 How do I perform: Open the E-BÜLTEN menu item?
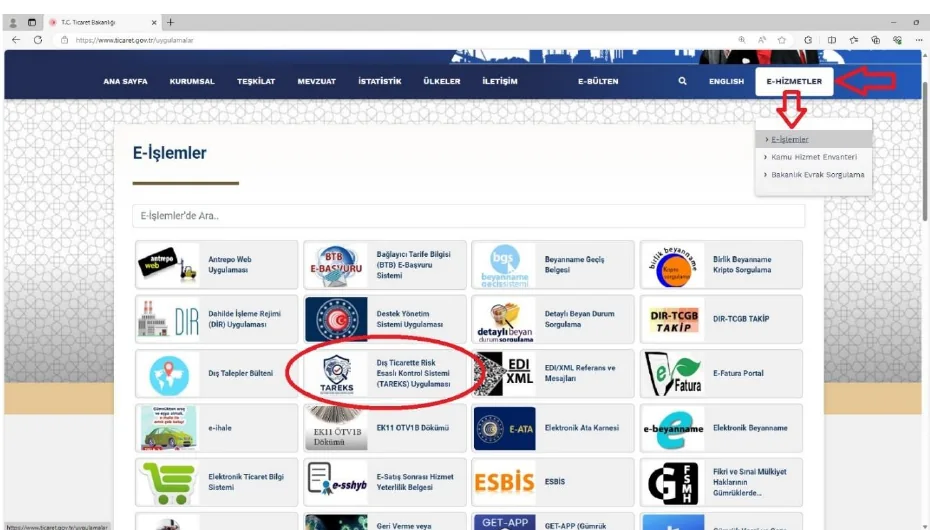pos(598,81)
